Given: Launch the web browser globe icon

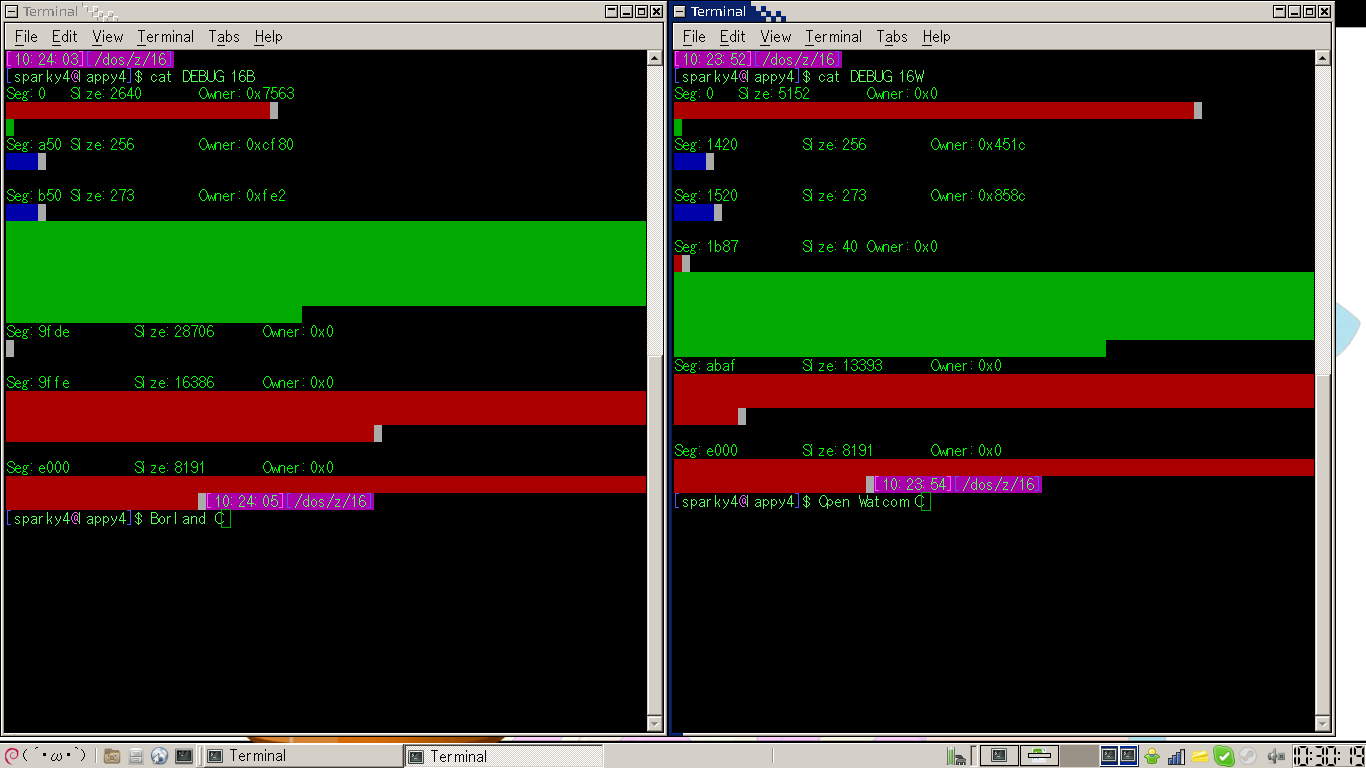Looking at the screenshot, I should tap(159, 756).
